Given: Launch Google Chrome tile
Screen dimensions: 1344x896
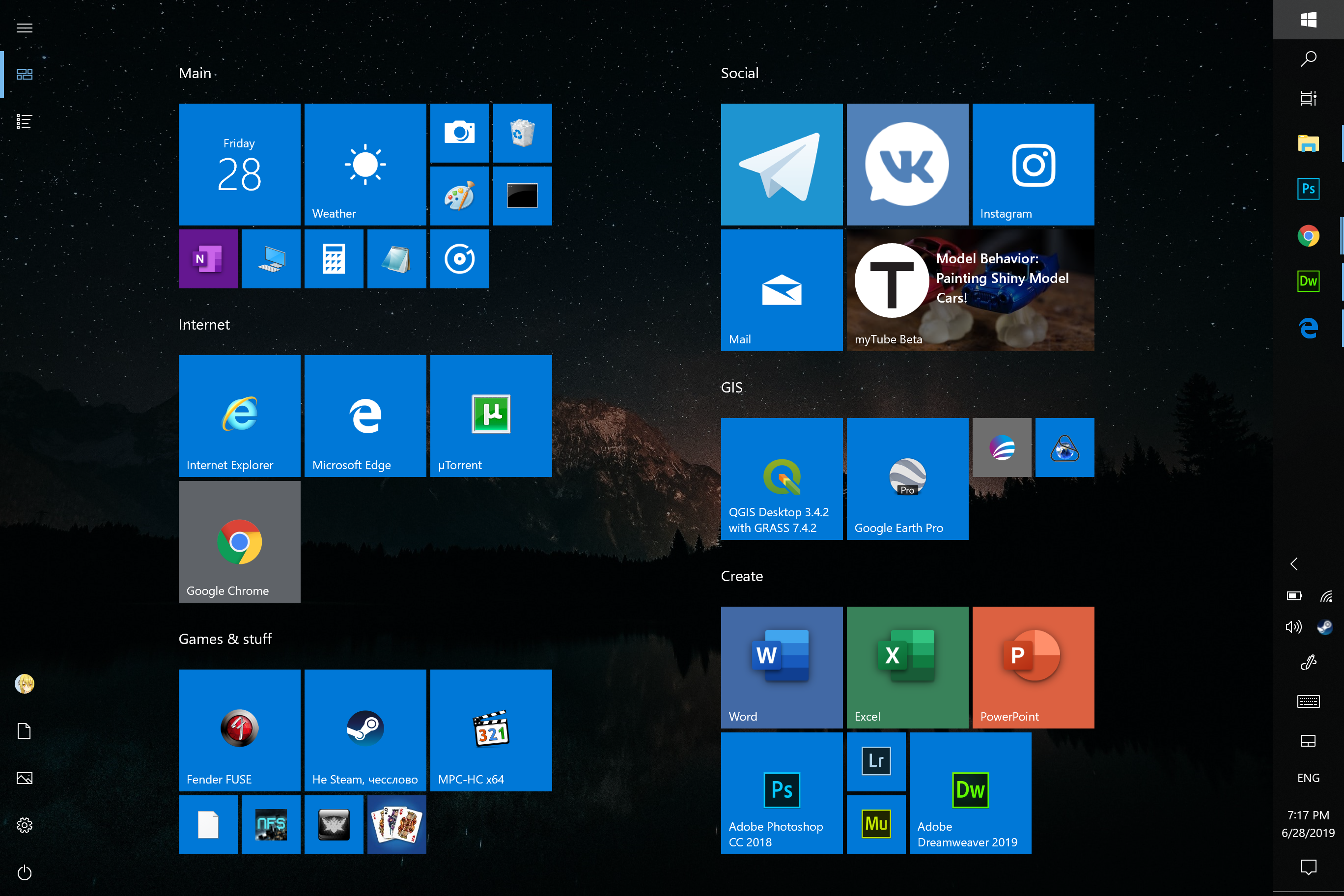Looking at the screenshot, I should [239, 542].
